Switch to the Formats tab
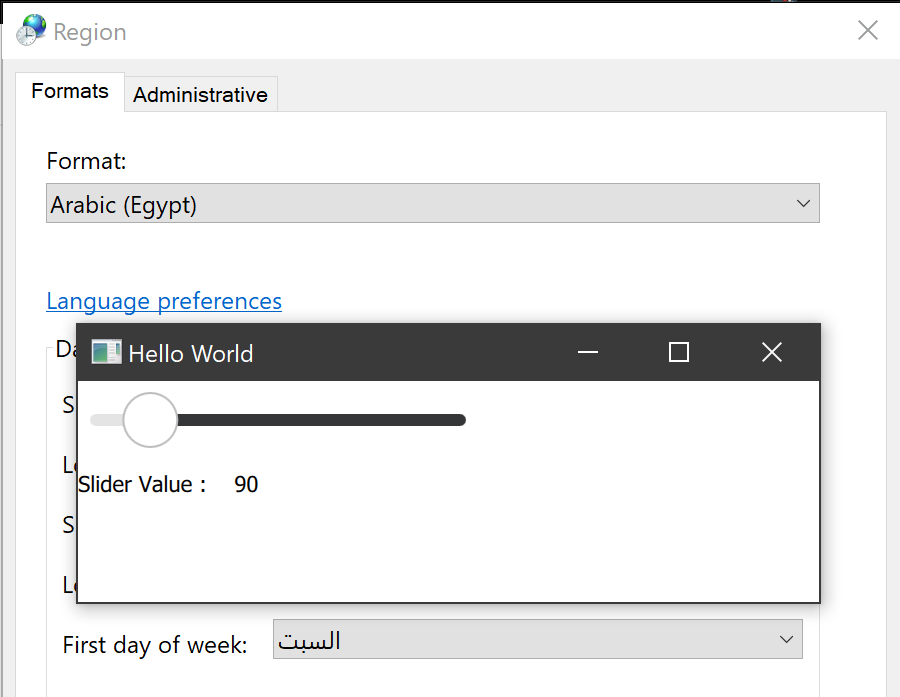The height and width of the screenshot is (697, 900). (x=70, y=91)
